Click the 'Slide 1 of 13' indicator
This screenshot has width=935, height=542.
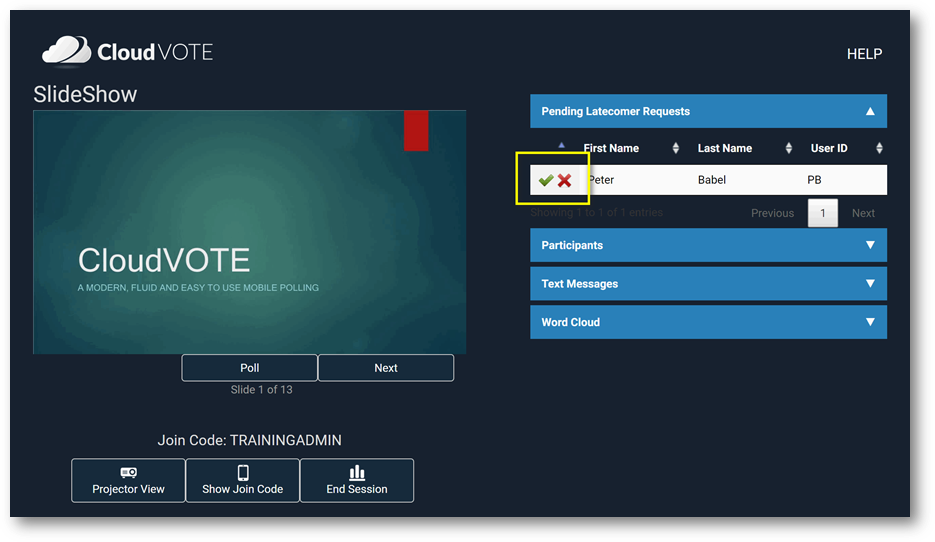(261, 389)
